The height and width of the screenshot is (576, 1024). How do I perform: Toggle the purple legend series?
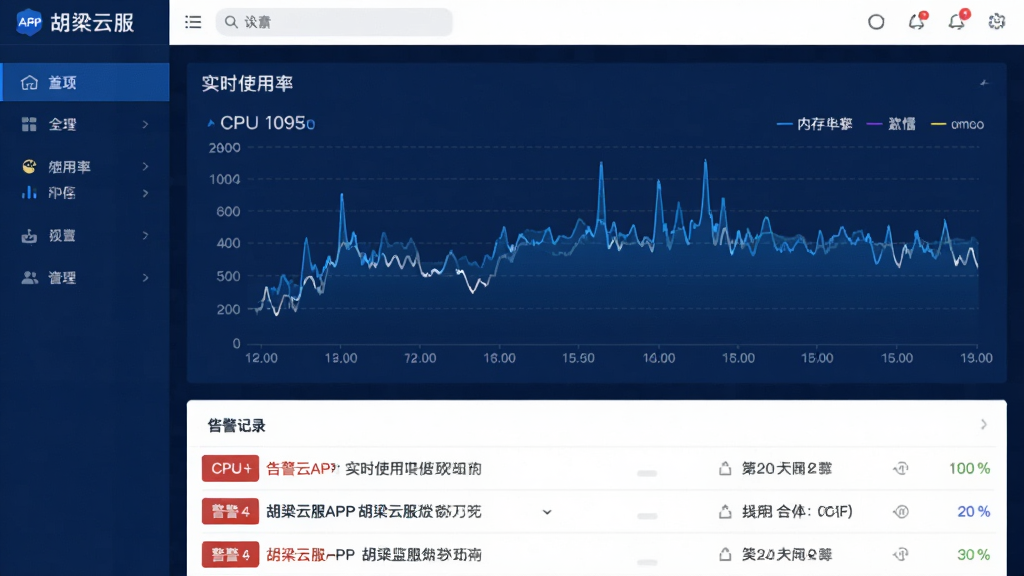[891, 124]
